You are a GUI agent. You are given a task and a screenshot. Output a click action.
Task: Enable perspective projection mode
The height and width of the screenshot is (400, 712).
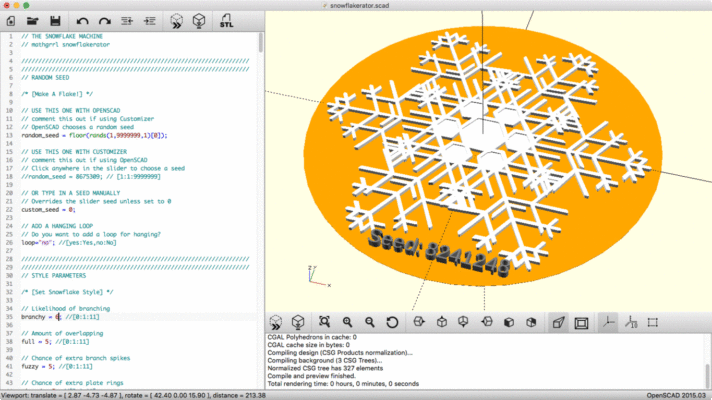click(x=556, y=322)
